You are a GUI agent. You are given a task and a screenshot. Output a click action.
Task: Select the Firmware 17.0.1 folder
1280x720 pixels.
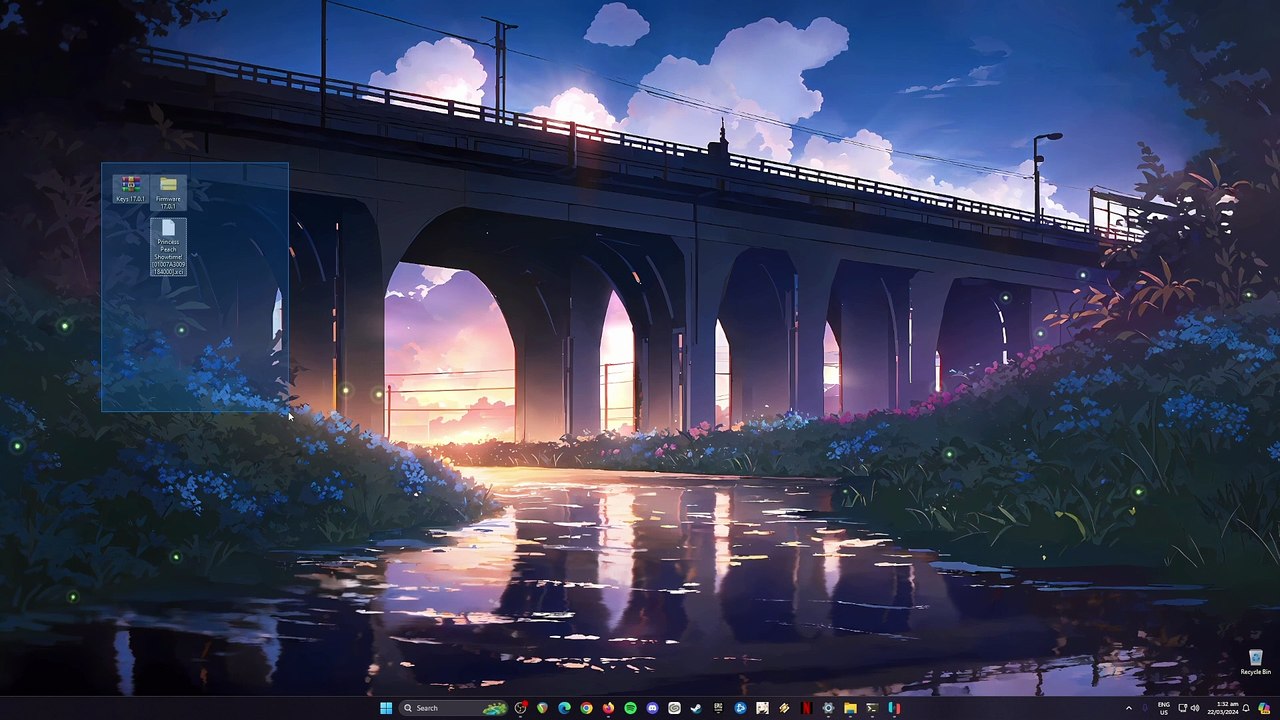tap(168, 192)
